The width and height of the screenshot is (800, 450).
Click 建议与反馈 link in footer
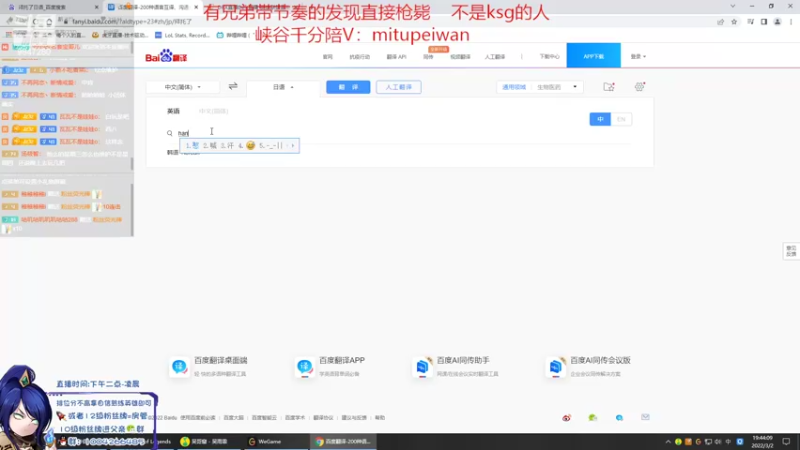tap(354, 417)
